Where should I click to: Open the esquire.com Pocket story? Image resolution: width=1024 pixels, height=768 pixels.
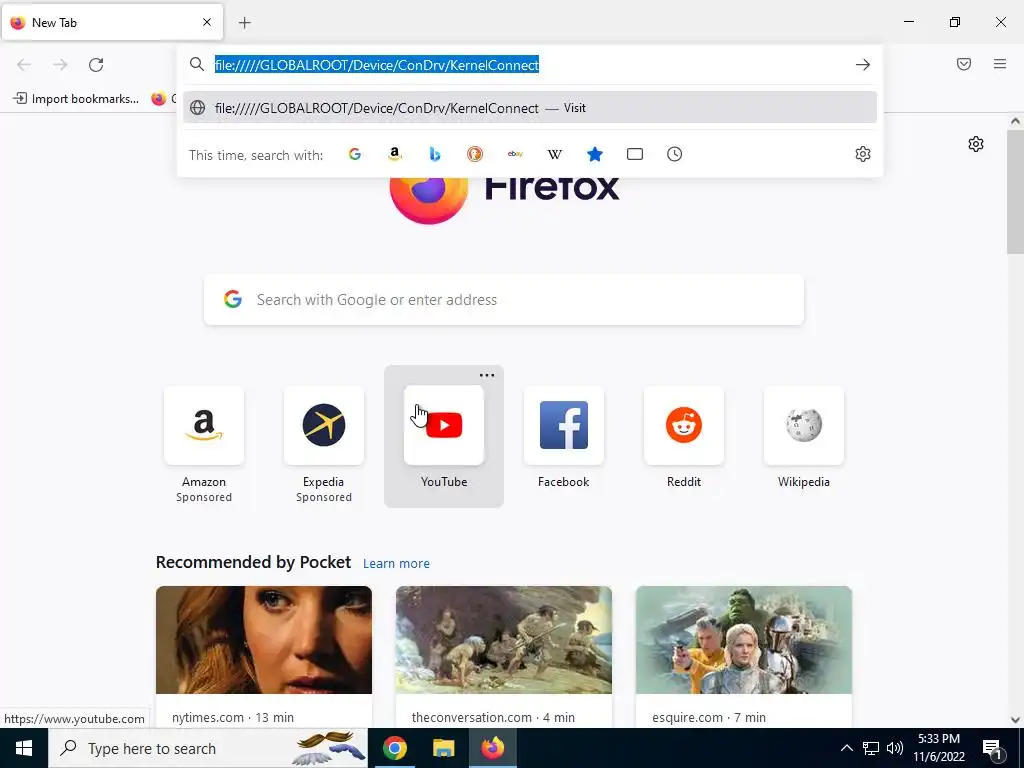point(744,657)
